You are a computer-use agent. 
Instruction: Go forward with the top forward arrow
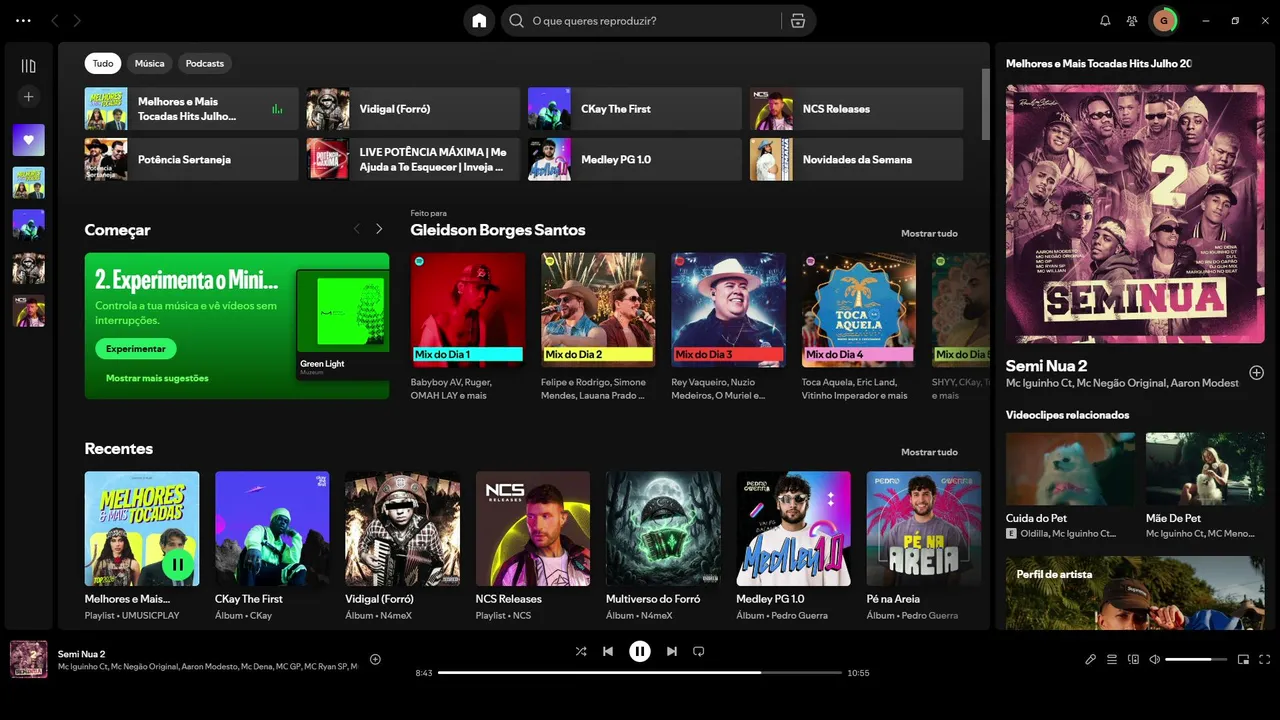point(77,20)
